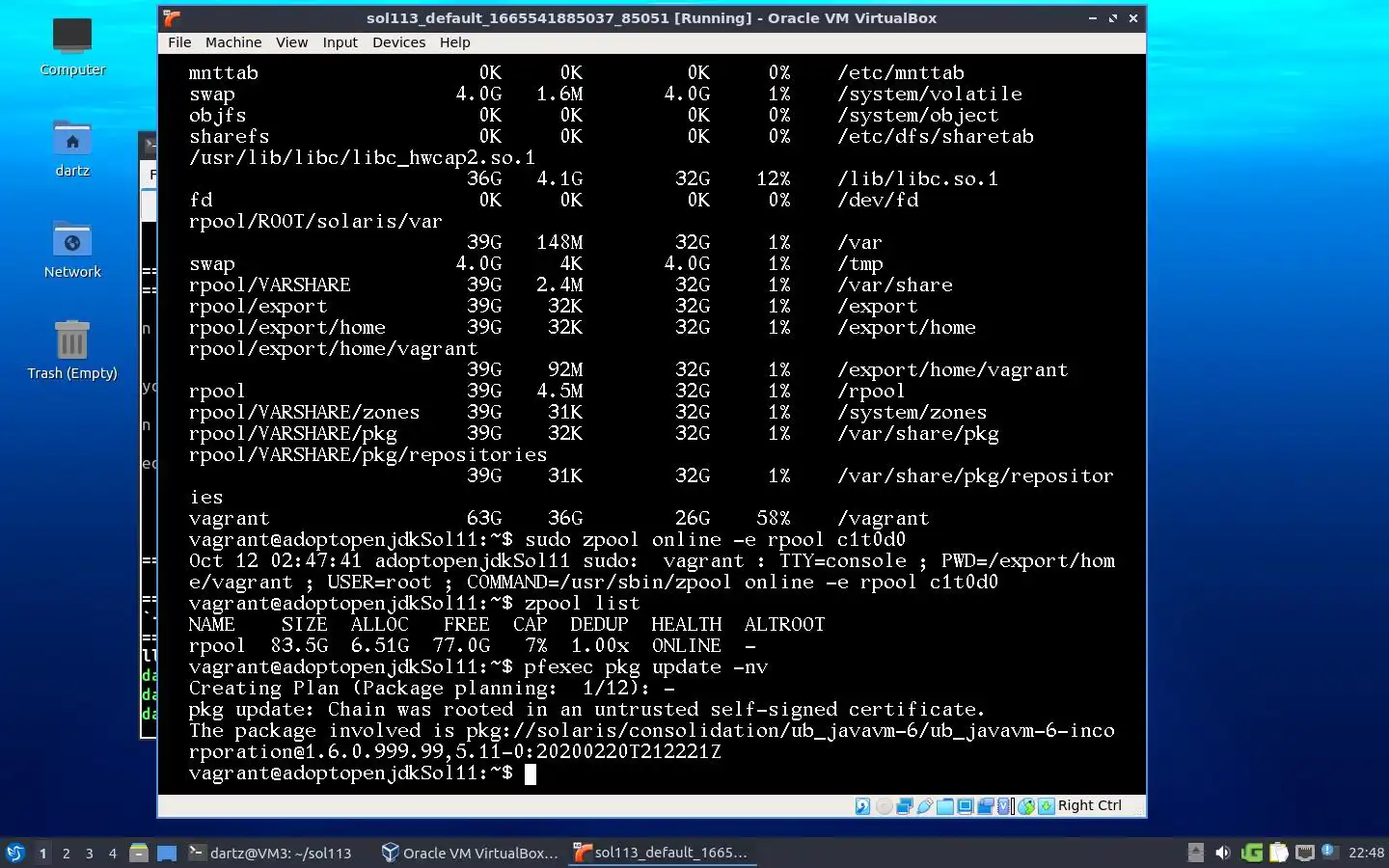Click the hard disk activity status icon
This screenshot has height=868, width=1389.
(x=862, y=806)
